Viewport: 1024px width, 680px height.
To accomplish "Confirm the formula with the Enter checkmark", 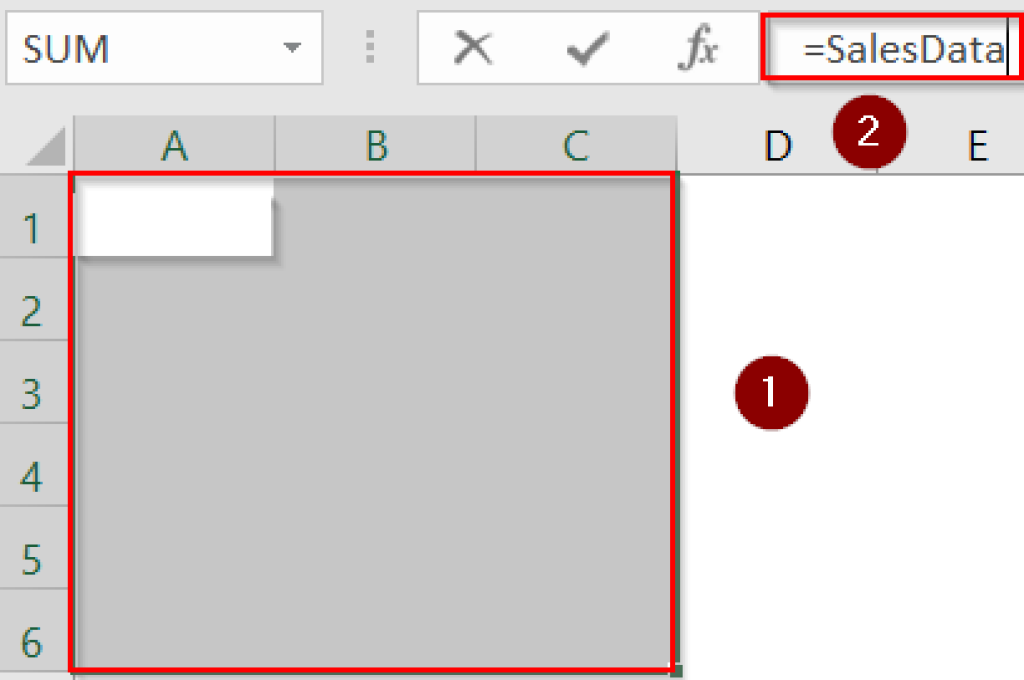I will pos(586,48).
